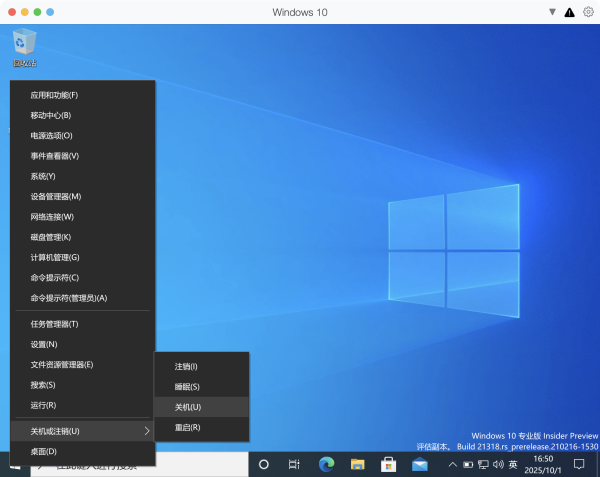Open the Mail app from the taskbar
The image size is (600, 477).
(x=420, y=465)
